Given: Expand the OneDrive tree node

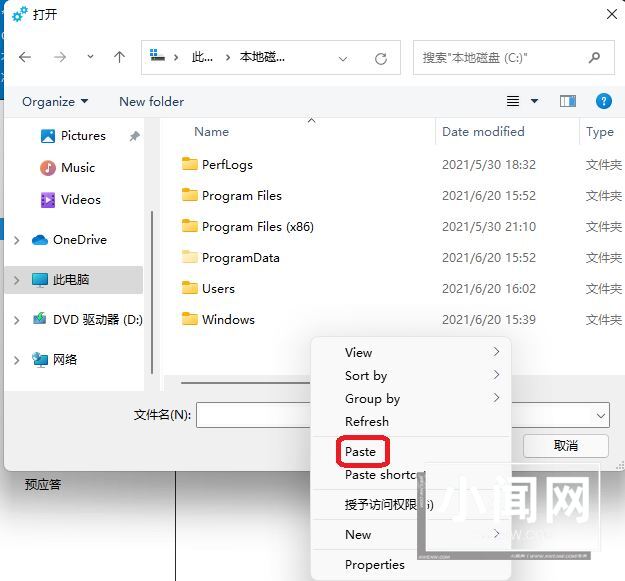Looking at the screenshot, I should point(16,240).
